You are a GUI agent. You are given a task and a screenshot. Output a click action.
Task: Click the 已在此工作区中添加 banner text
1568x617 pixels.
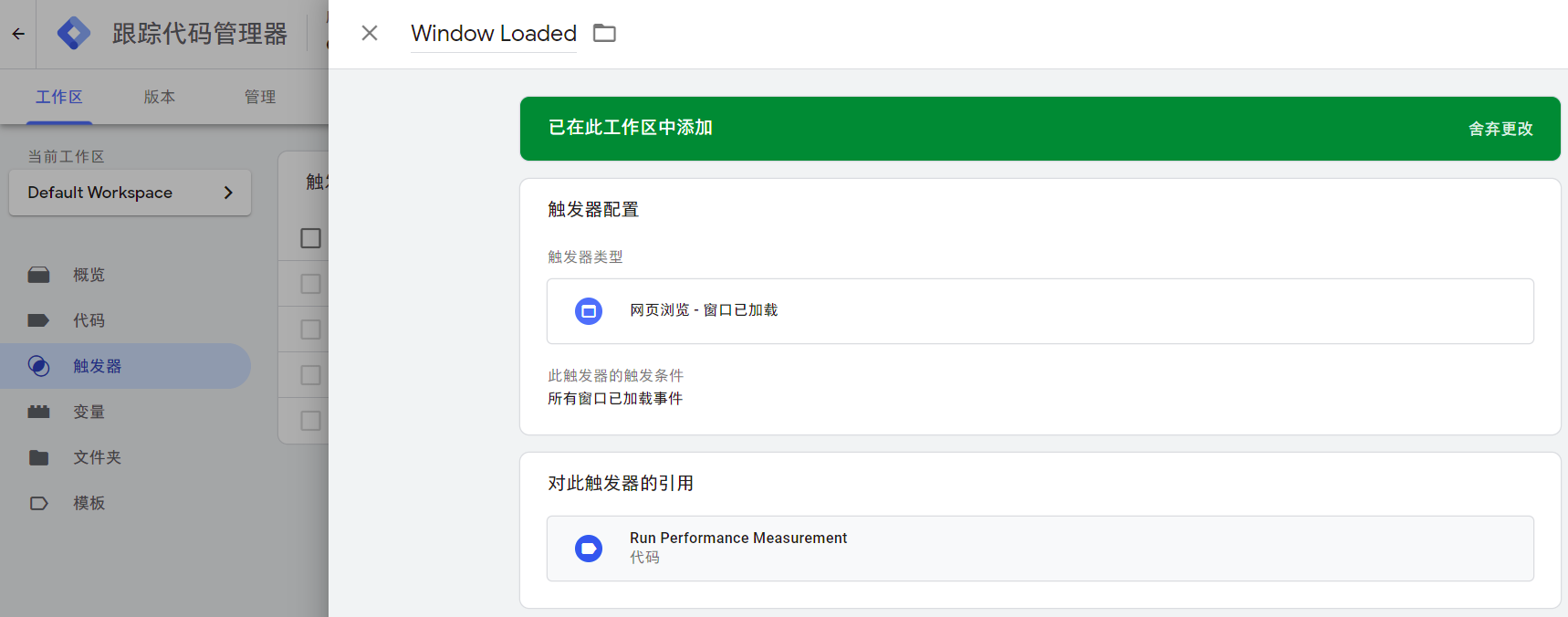pos(630,128)
